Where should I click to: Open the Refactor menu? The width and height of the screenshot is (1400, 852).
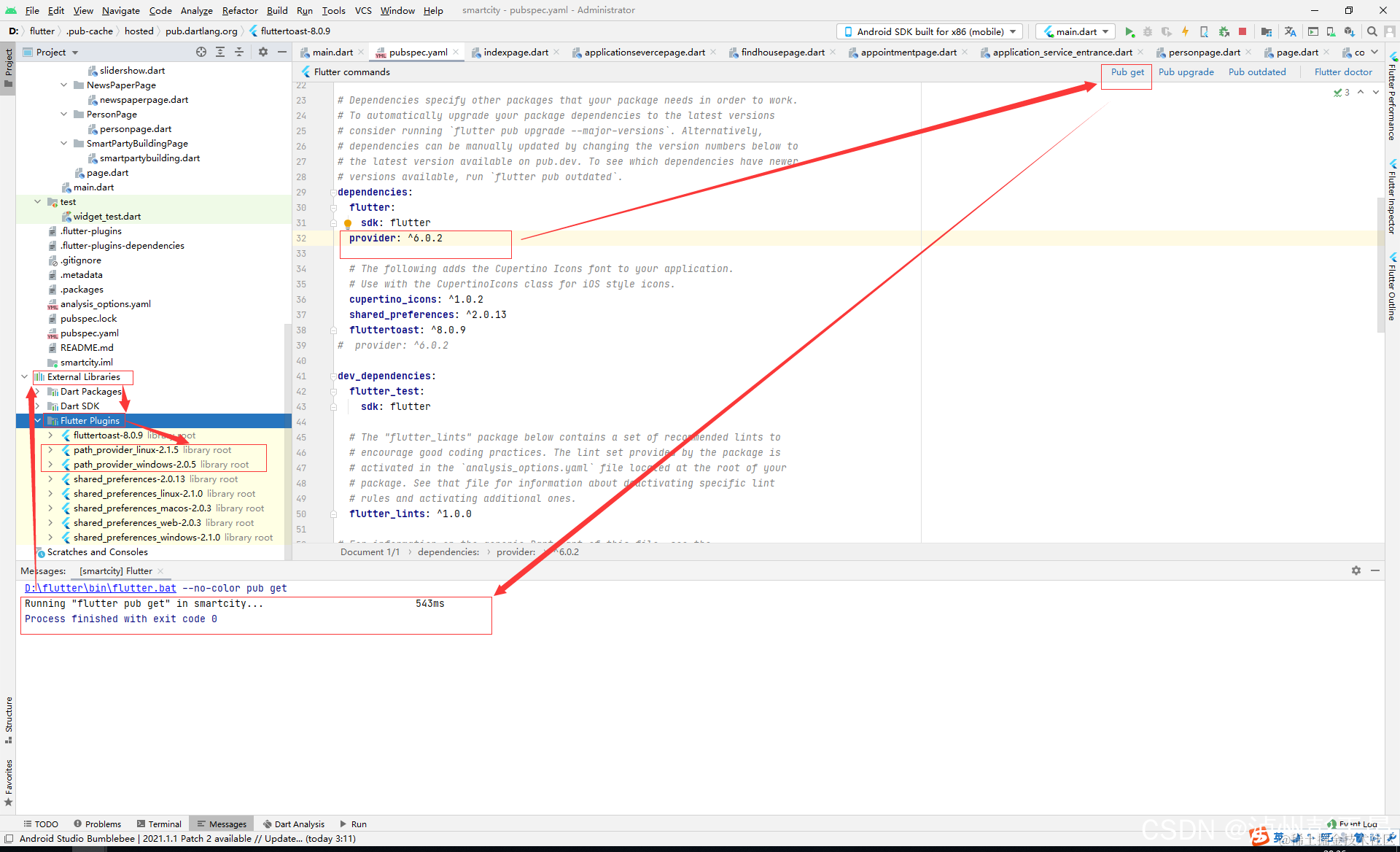tap(240, 10)
